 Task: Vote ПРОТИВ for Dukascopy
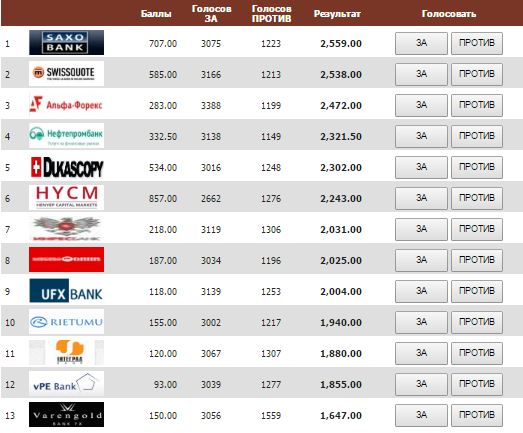(477, 167)
